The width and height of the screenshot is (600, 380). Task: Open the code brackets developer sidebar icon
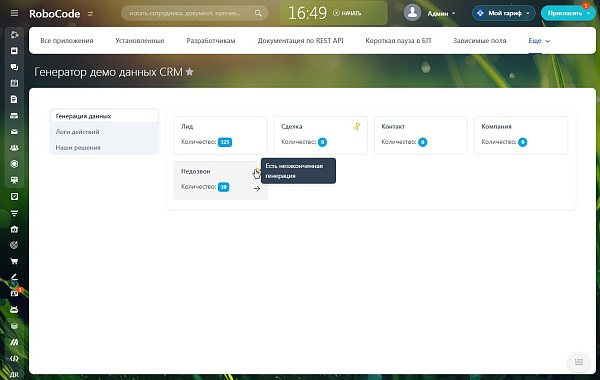tap(14, 359)
